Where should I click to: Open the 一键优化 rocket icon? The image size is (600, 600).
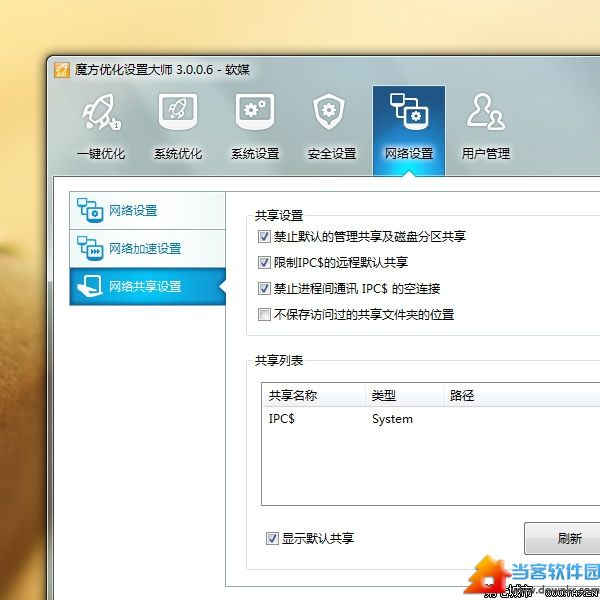coord(101,112)
